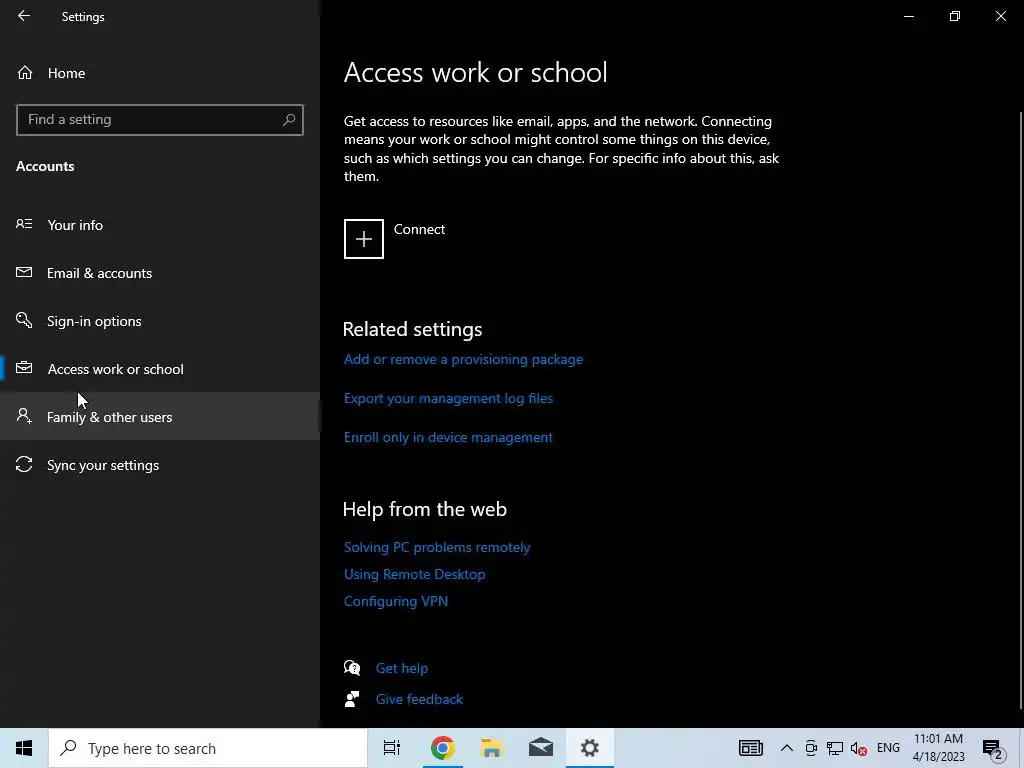Viewport: 1024px width, 768px height.
Task: Go back using the Settings back arrow
Action: pyautogui.click(x=24, y=16)
